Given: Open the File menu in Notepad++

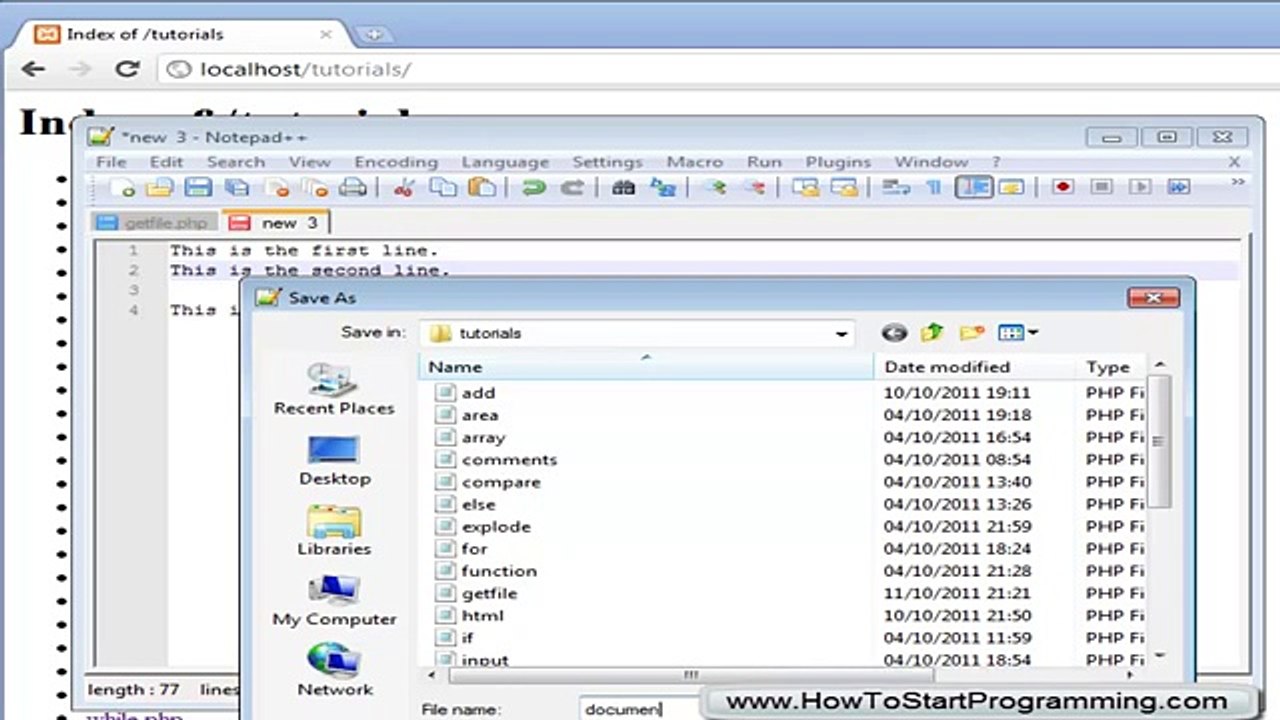Looking at the screenshot, I should pyautogui.click(x=111, y=162).
